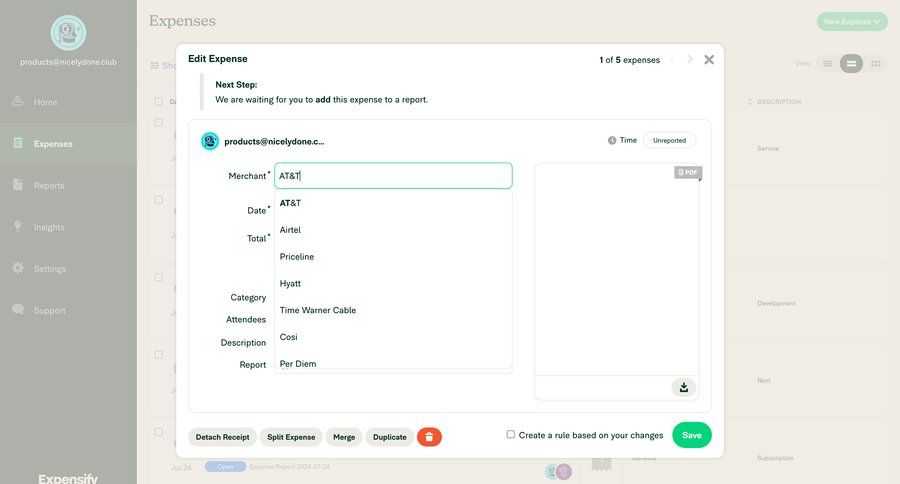The width and height of the screenshot is (900, 484).
Task: Click Detach Receipt button
Action: pyautogui.click(x=222, y=437)
